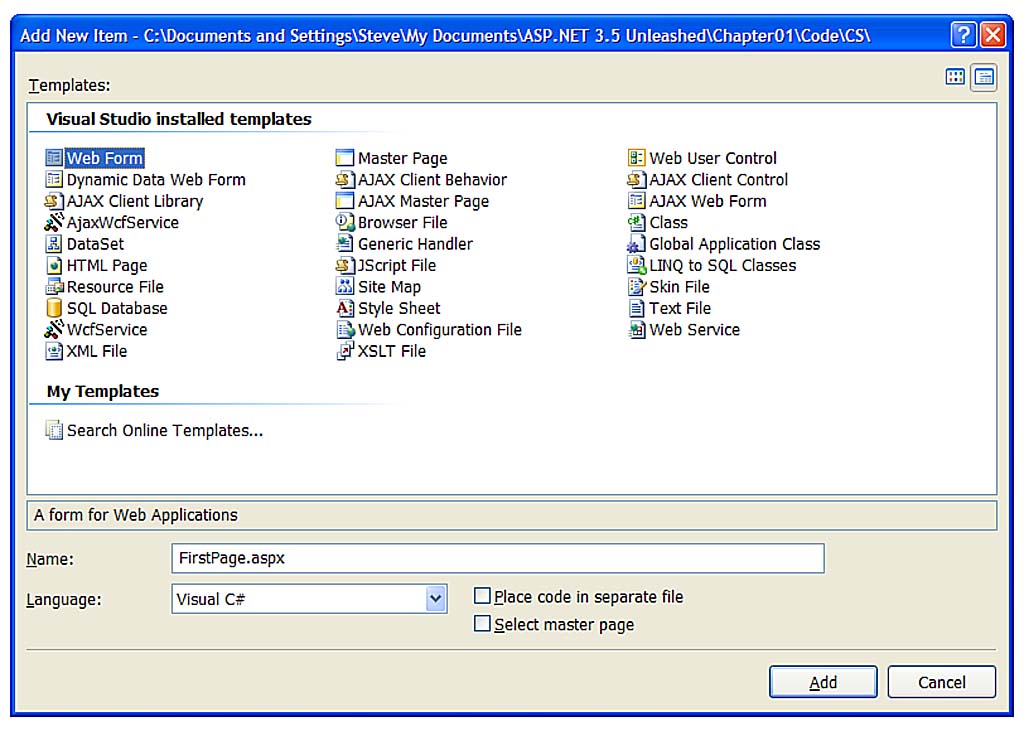Image resolution: width=1024 pixels, height=731 pixels.
Task: Pick the XSLT File icon
Action: pyautogui.click(x=345, y=351)
